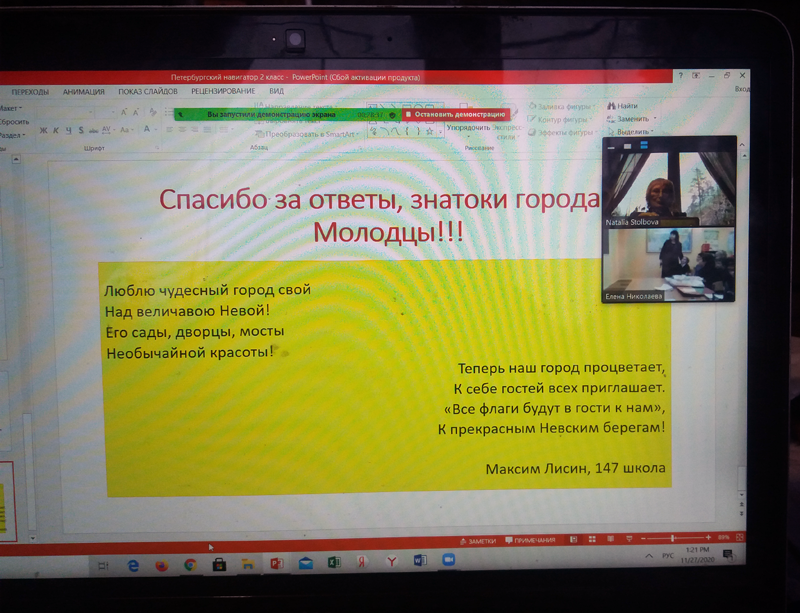Zoom in with plus button

click(x=708, y=537)
